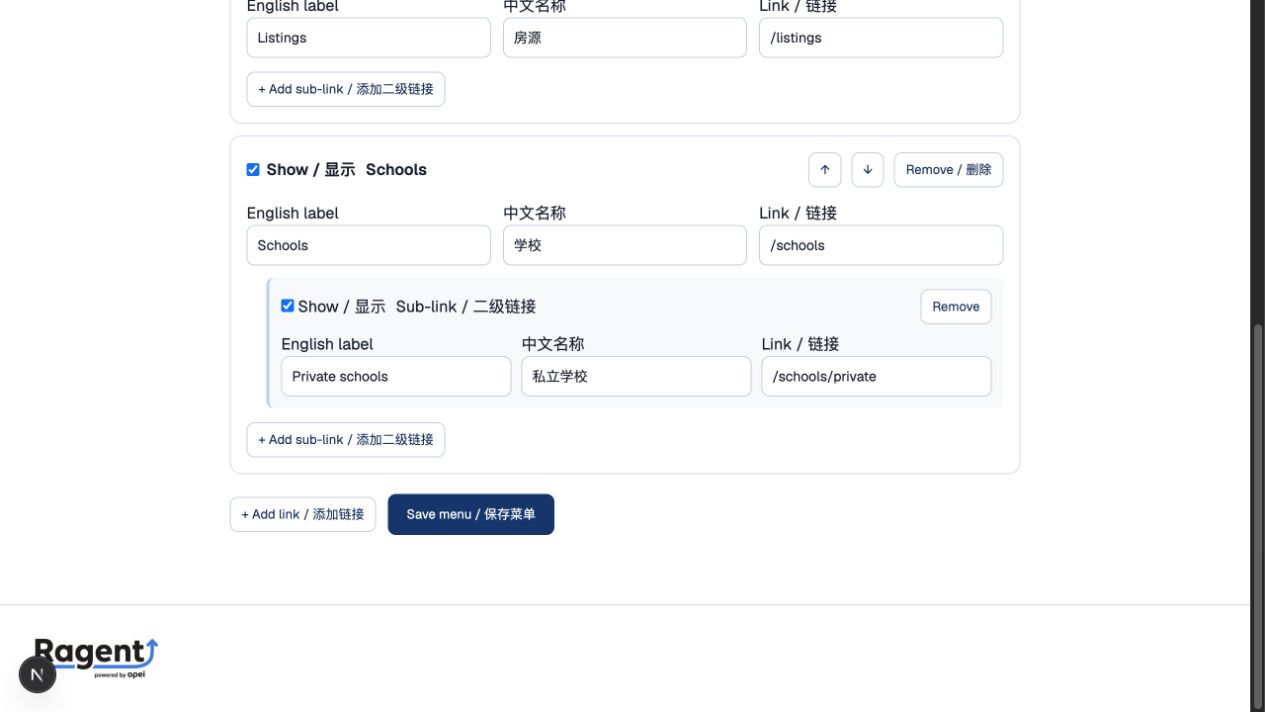Image resolution: width=1265 pixels, height=712 pixels.
Task: Add sub-link under Listings item
Action: click(346, 89)
